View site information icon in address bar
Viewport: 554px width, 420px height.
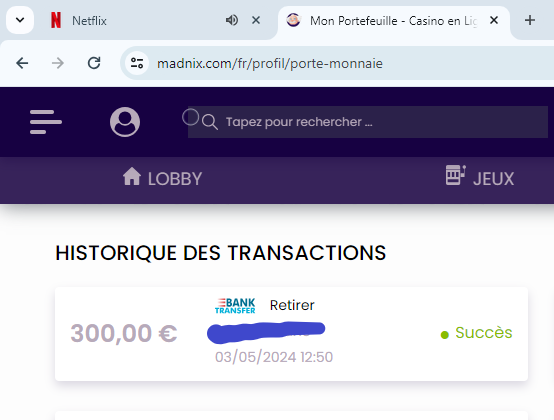[137, 63]
